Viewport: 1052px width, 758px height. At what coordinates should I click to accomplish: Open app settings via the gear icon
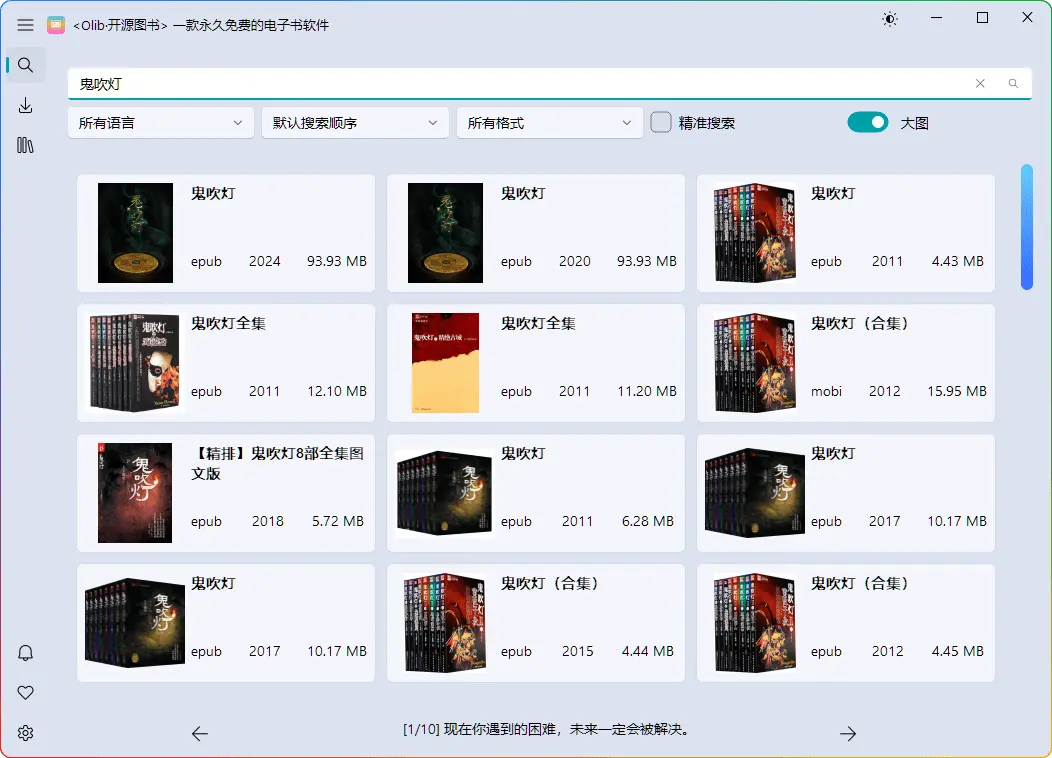(x=25, y=732)
